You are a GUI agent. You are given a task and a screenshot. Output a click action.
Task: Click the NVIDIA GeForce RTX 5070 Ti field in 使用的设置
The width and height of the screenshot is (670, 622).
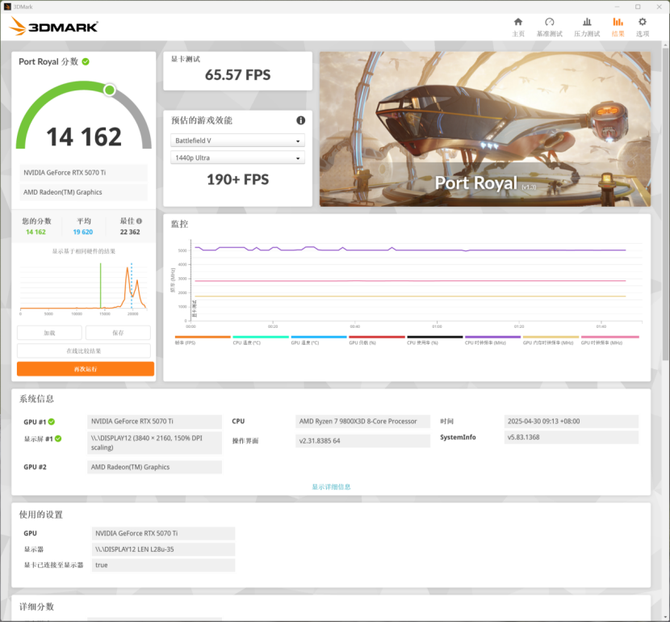(163, 534)
